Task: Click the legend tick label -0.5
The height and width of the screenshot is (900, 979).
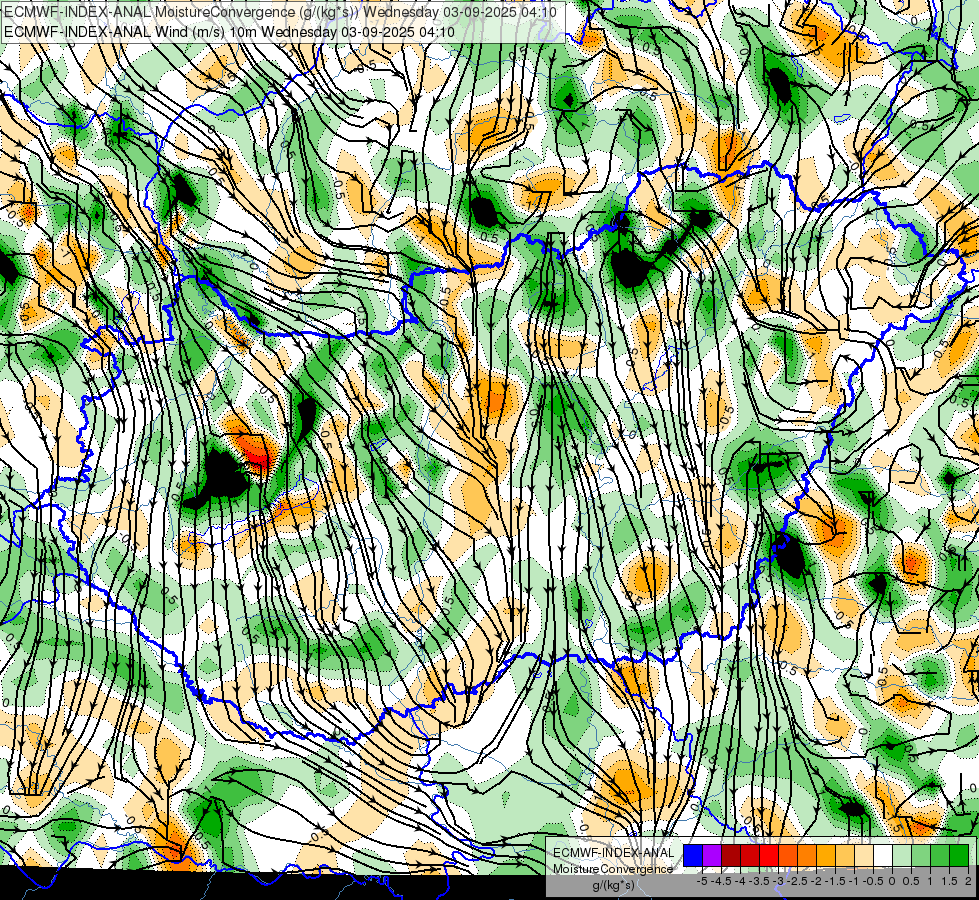Action: tap(872, 881)
